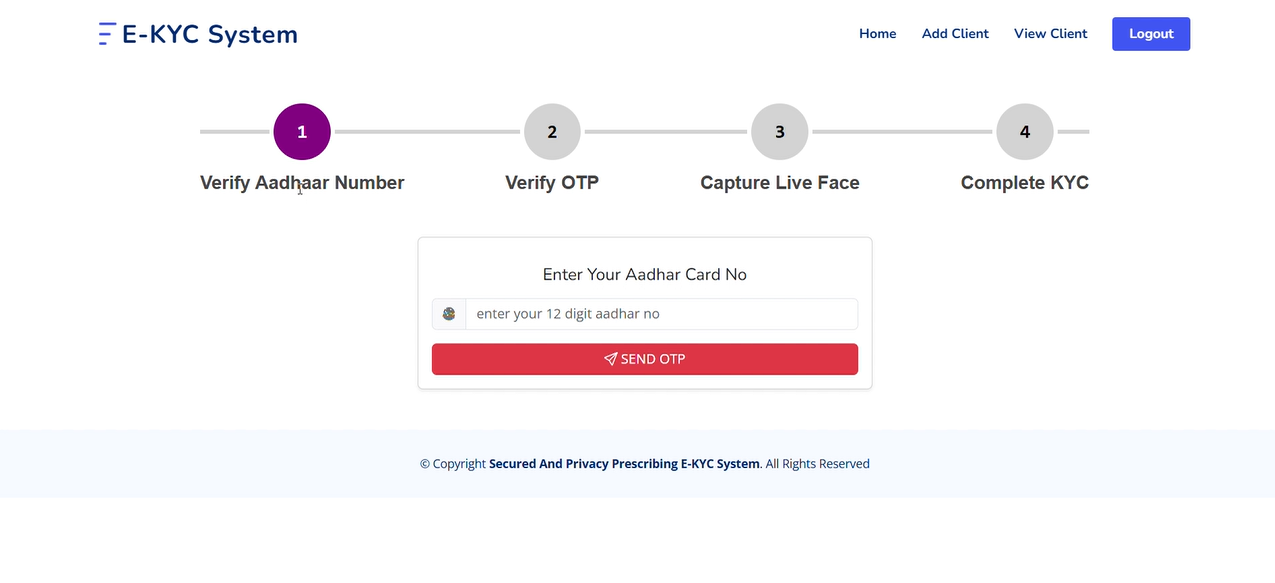The width and height of the screenshot is (1275, 583).
Task: Click the Capture Live Face step label
Action: pos(780,183)
